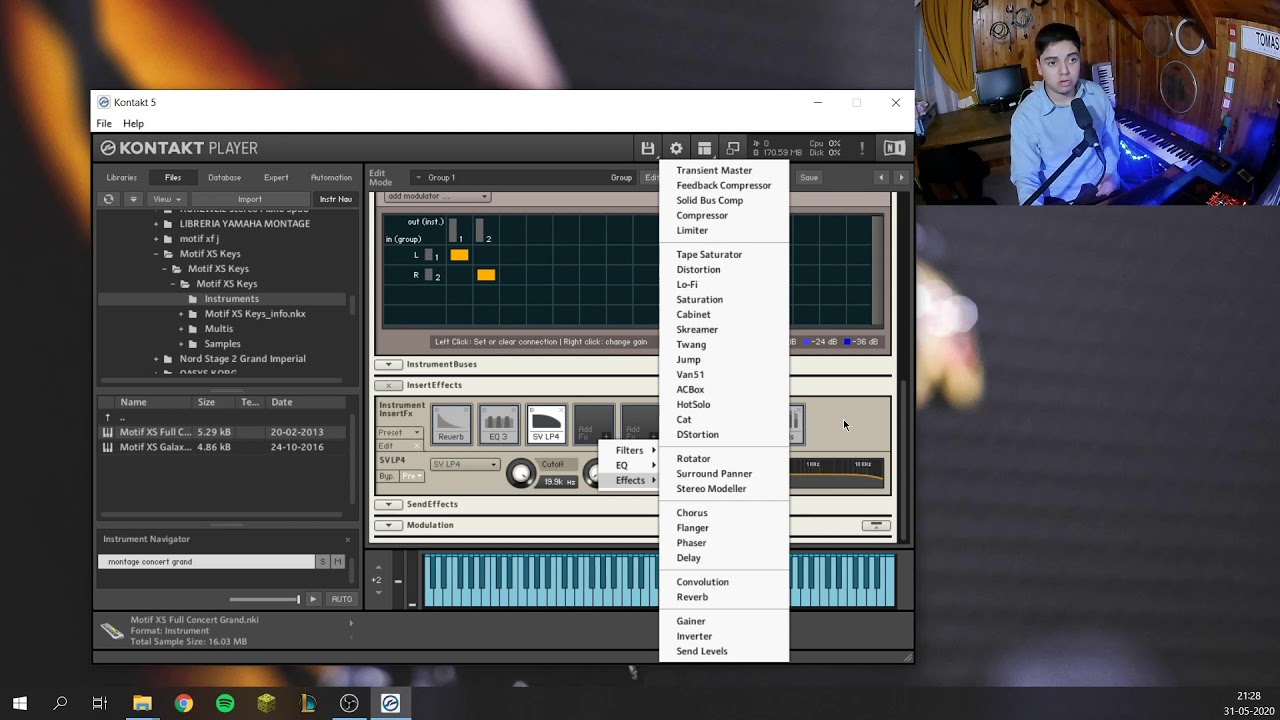The image size is (1280, 720).
Task: Open the SV LP4 filter type dropdown
Action: coord(465,464)
